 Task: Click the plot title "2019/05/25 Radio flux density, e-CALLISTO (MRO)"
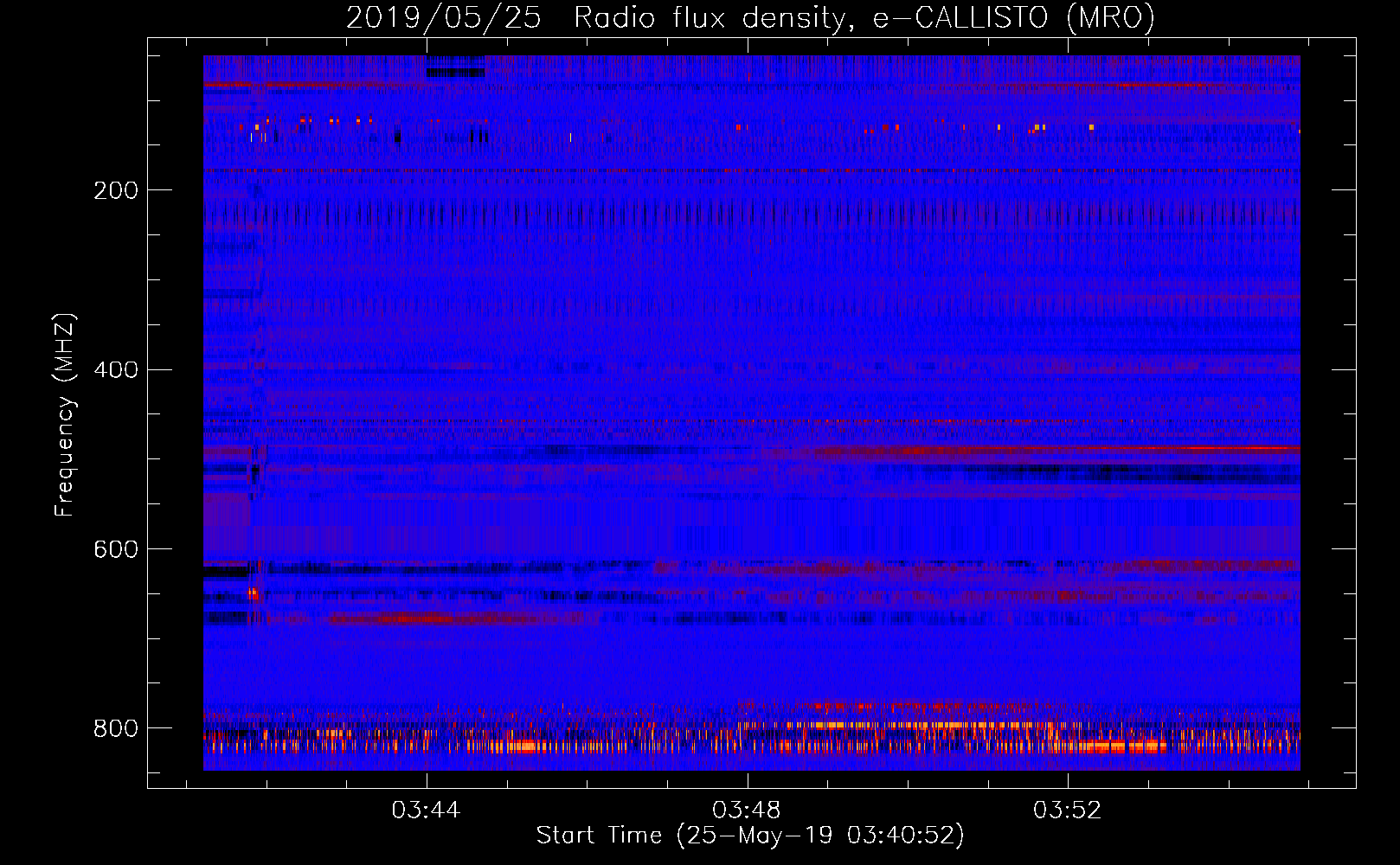tap(750, 17)
